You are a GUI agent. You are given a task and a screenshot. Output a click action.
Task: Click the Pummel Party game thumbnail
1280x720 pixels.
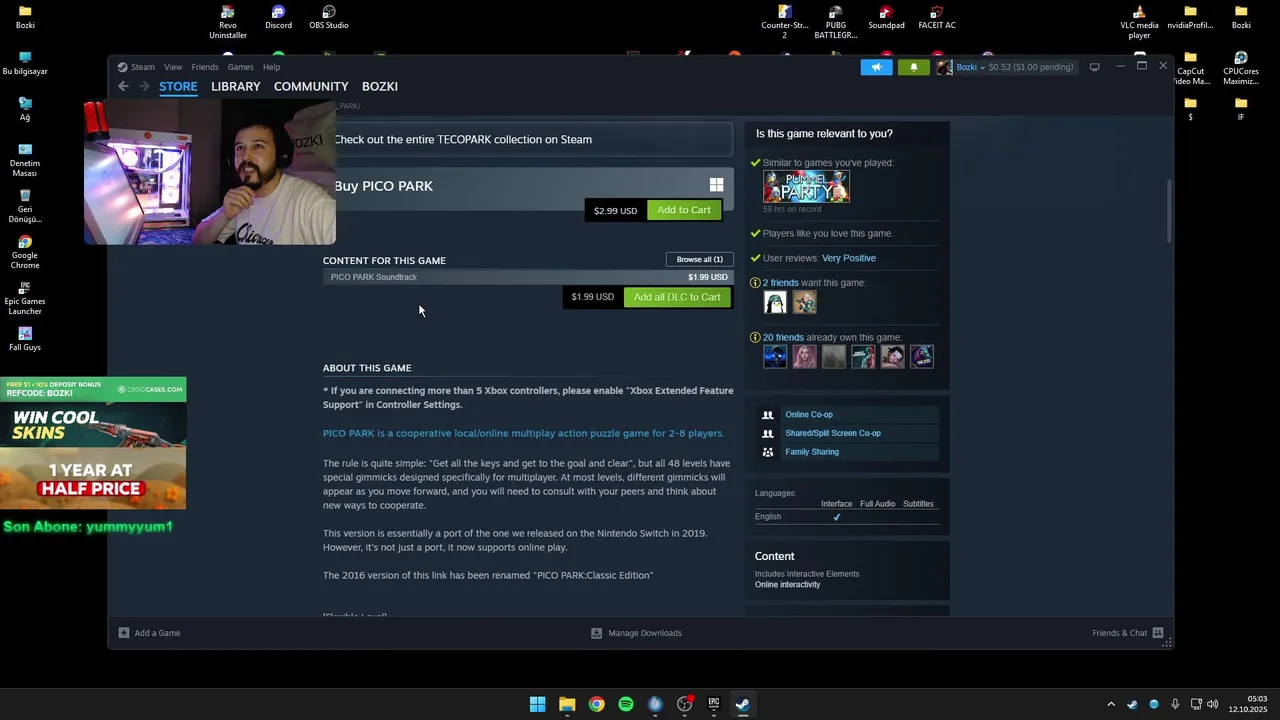806,187
